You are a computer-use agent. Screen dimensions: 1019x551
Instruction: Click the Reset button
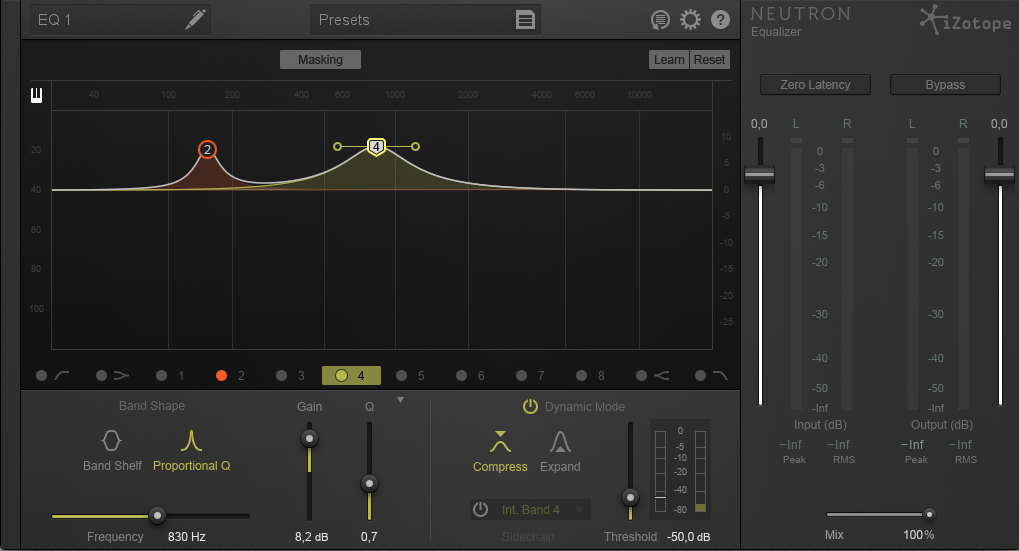709,60
